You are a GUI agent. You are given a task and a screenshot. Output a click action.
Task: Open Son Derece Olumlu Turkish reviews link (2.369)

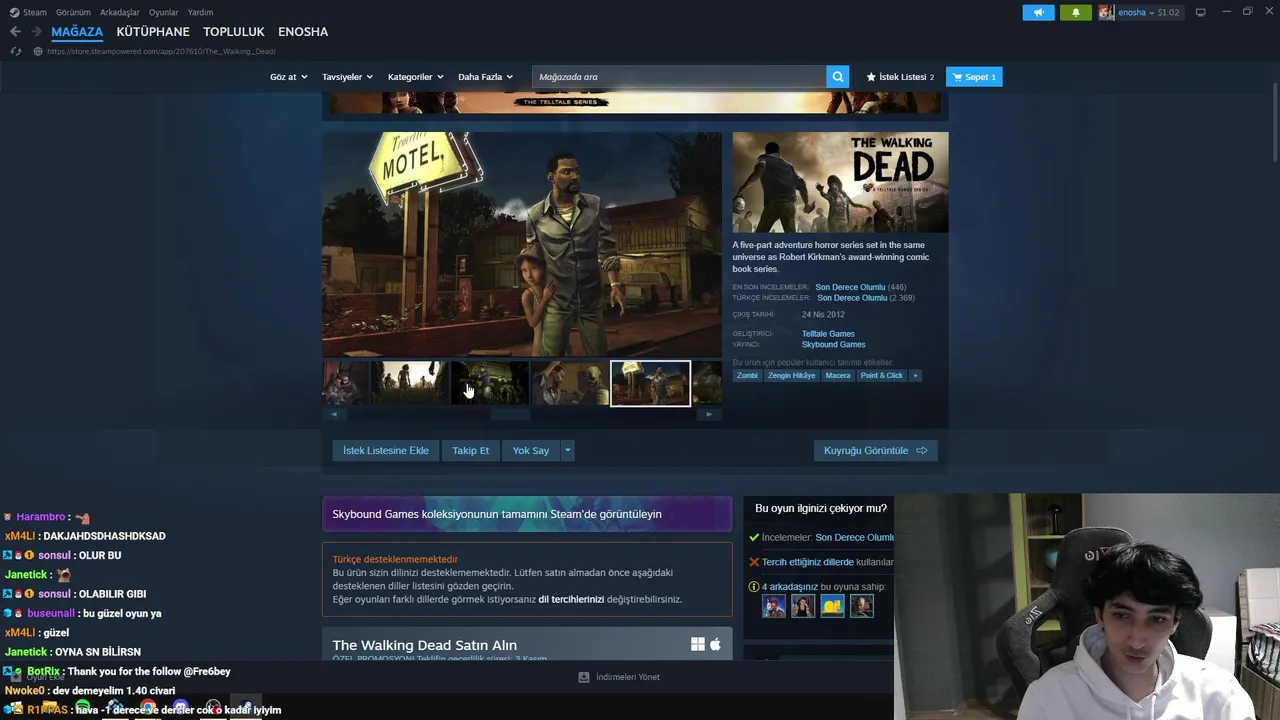852,298
